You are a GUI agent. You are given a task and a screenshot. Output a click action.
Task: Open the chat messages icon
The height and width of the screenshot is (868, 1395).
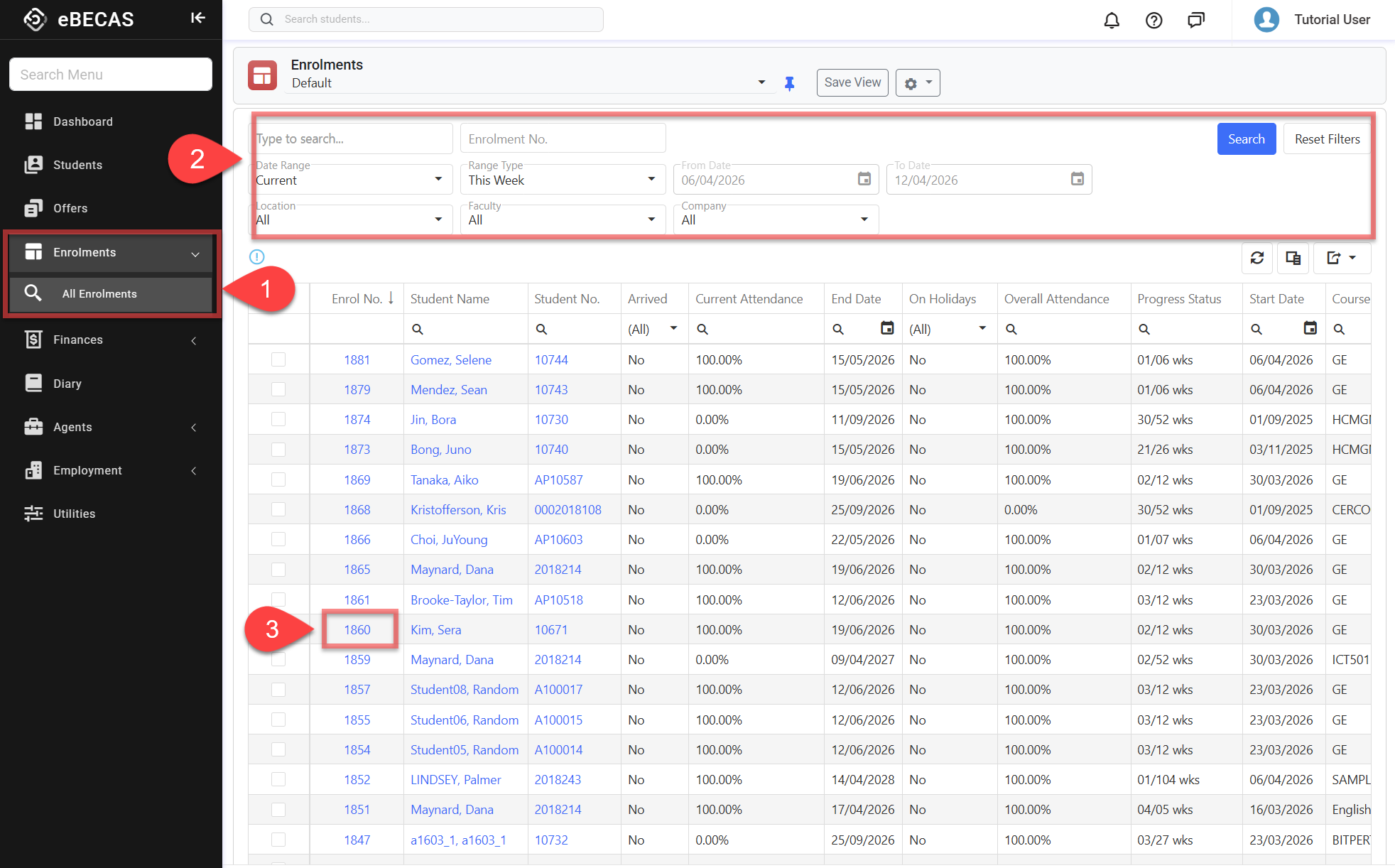coord(1196,20)
